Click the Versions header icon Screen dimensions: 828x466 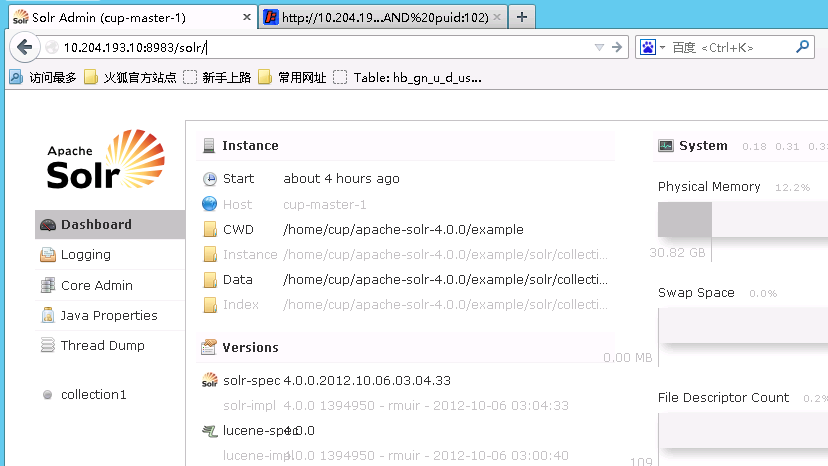click(209, 347)
